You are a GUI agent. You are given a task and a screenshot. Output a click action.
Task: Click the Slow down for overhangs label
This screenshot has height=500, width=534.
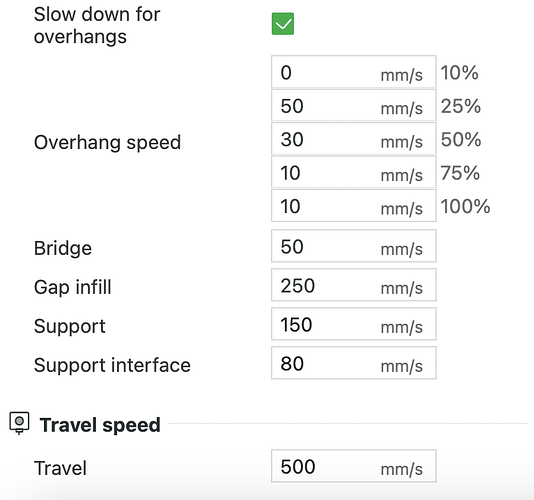point(97,26)
